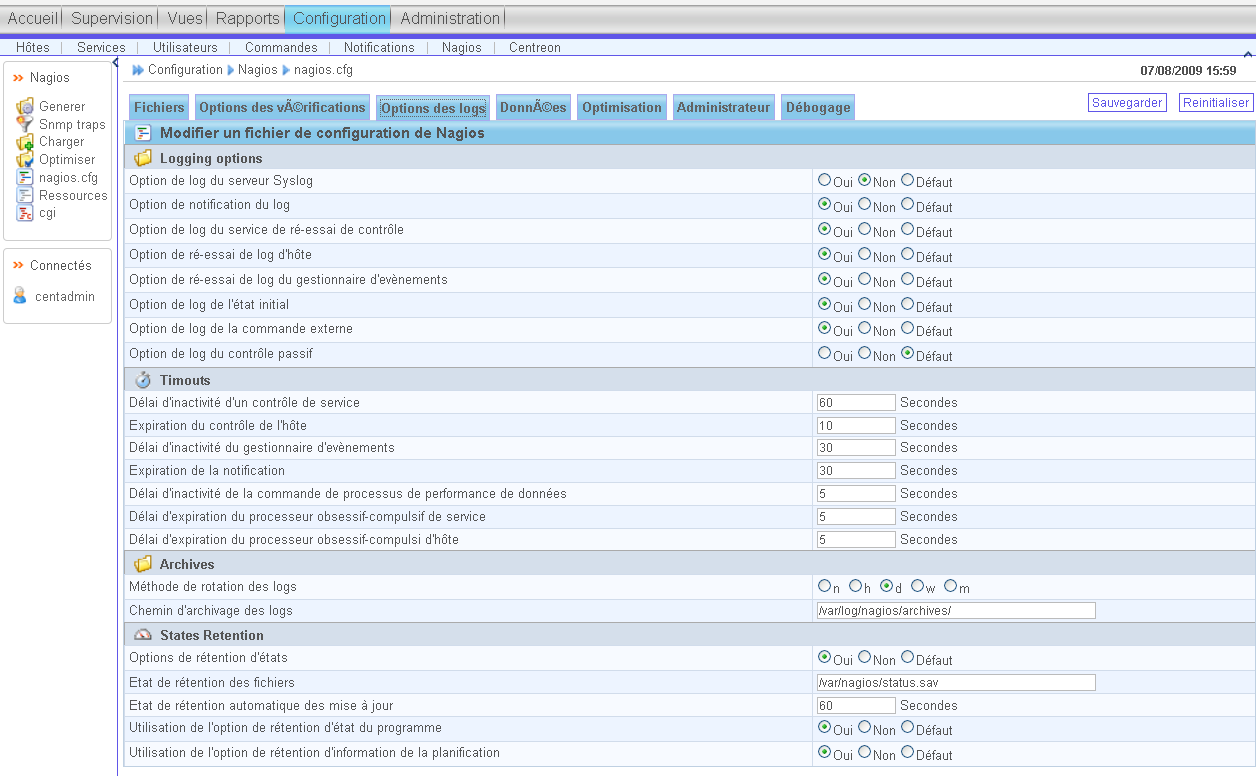1256x776 pixels.
Task: Click the Snmp traps icon
Action: click(x=25, y=124)
